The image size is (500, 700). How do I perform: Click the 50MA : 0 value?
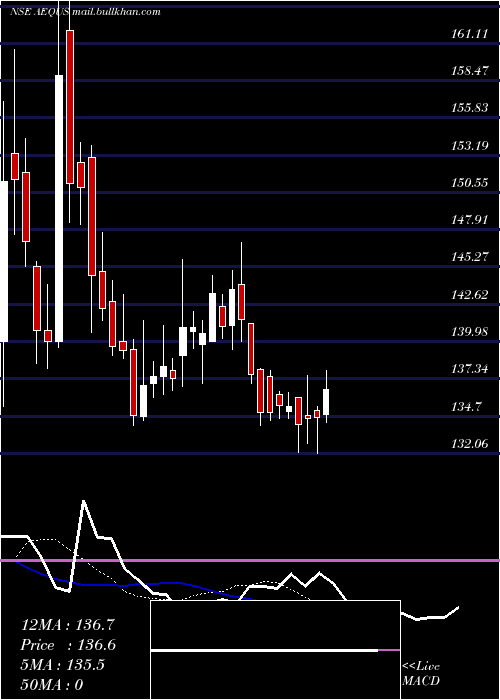pyautogui.click(x=52, y=685)
